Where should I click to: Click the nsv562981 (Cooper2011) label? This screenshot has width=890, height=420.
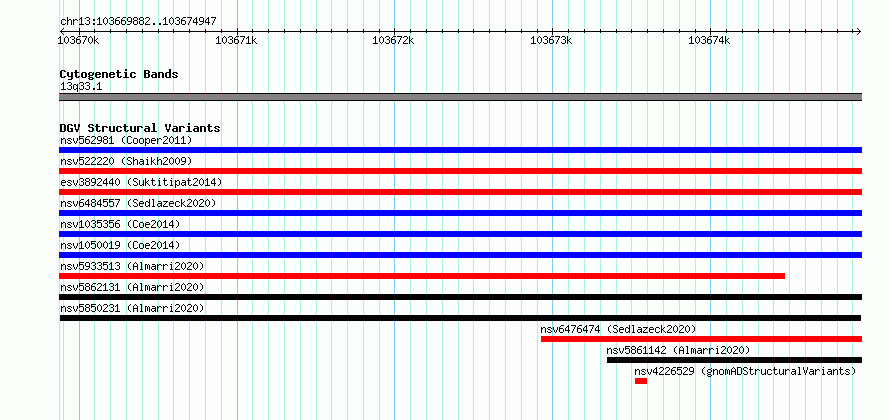click(126, 140)
